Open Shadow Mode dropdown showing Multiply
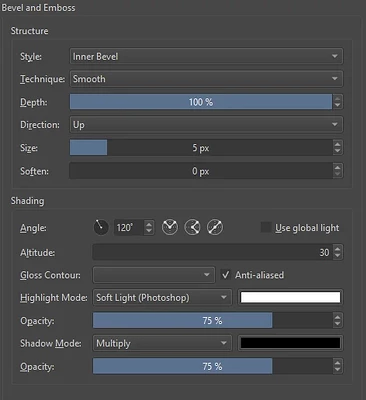This screenshot has height=400, width=366. click(162, 343)
